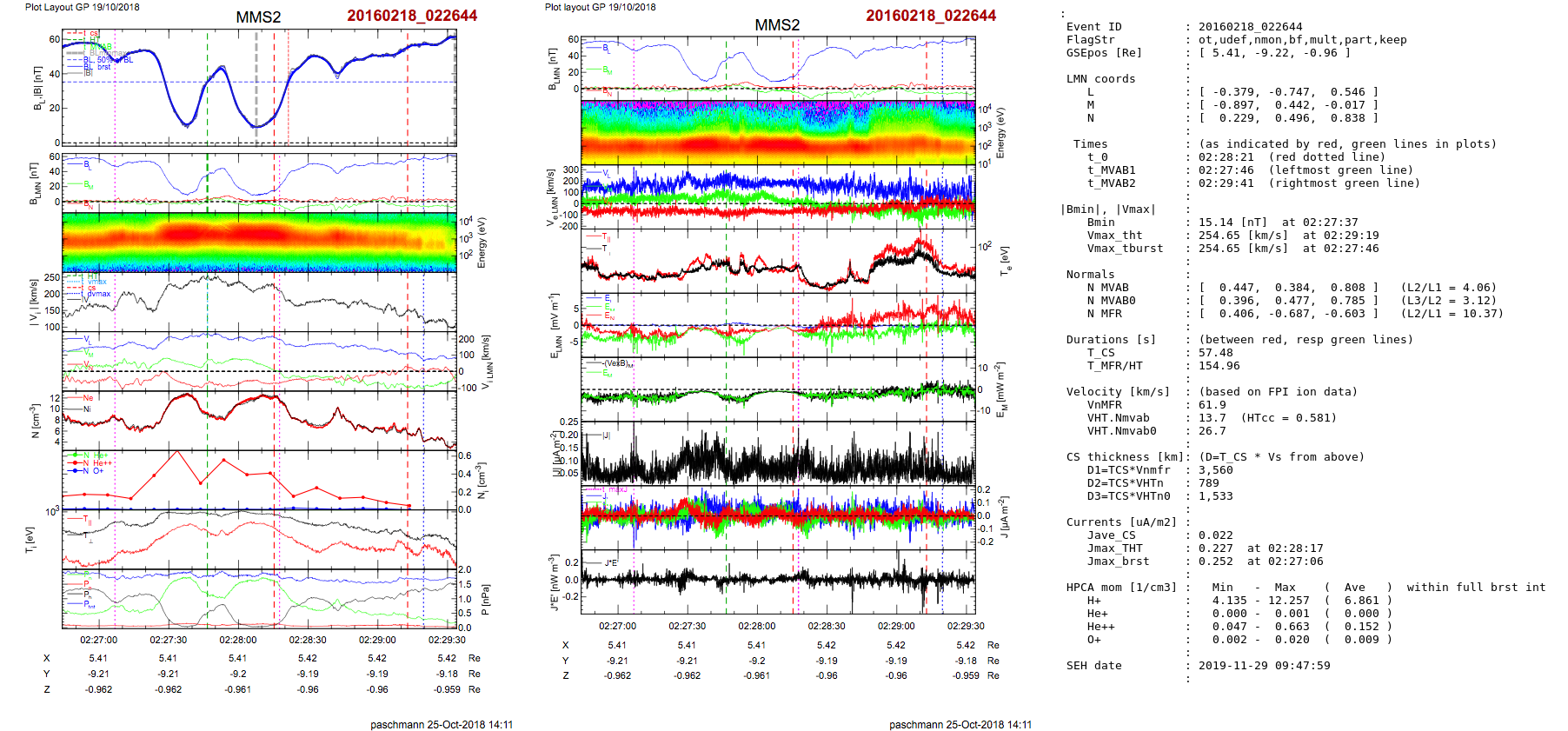
Task: Click the red 20160218_022644 title on the right plot
Action: pos(930,16)
